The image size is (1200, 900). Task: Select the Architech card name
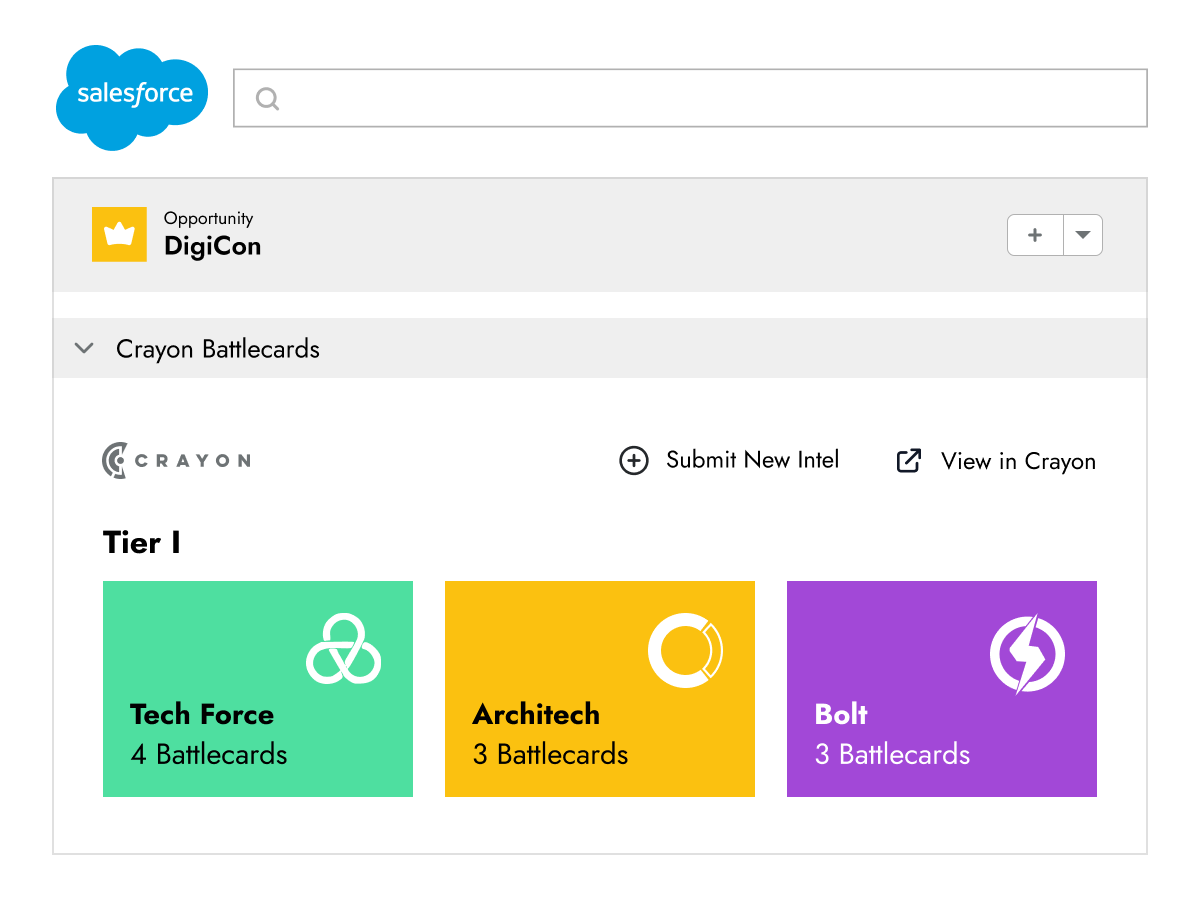[536, 714]
